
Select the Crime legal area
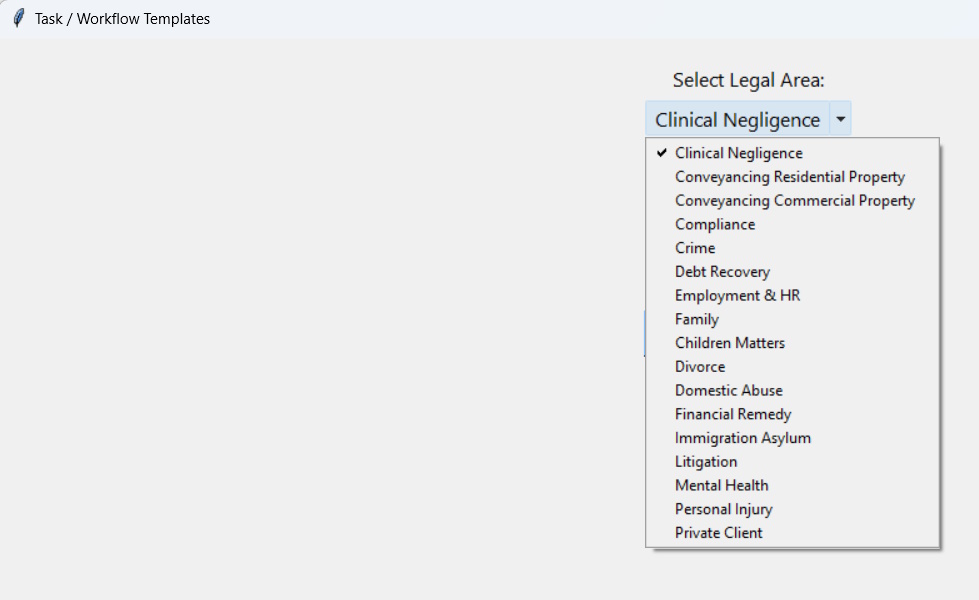695,248
